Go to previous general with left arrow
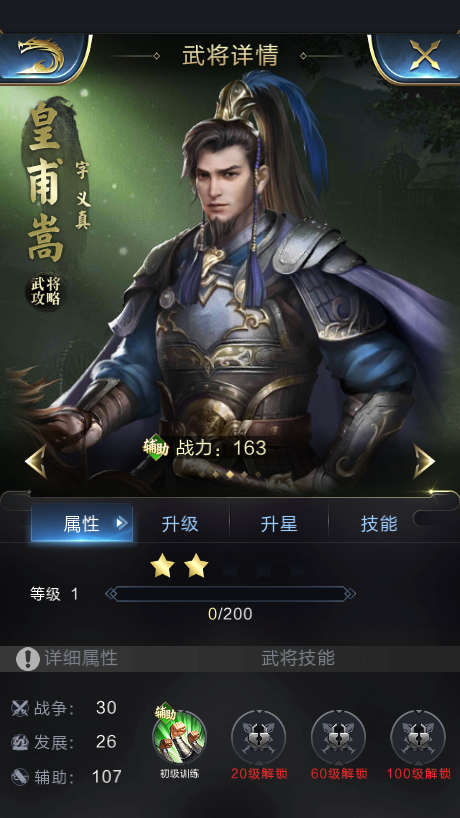Image resolution: width=460 pixels, height=818 pixels. [x=36, y=461]
